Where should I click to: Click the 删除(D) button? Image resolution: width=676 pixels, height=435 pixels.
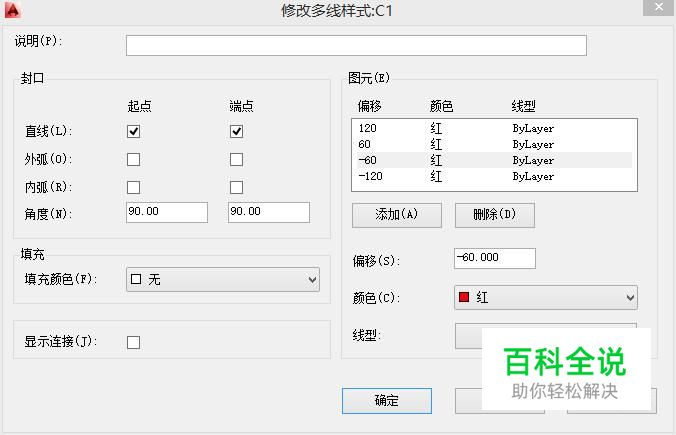click(495, 215)
